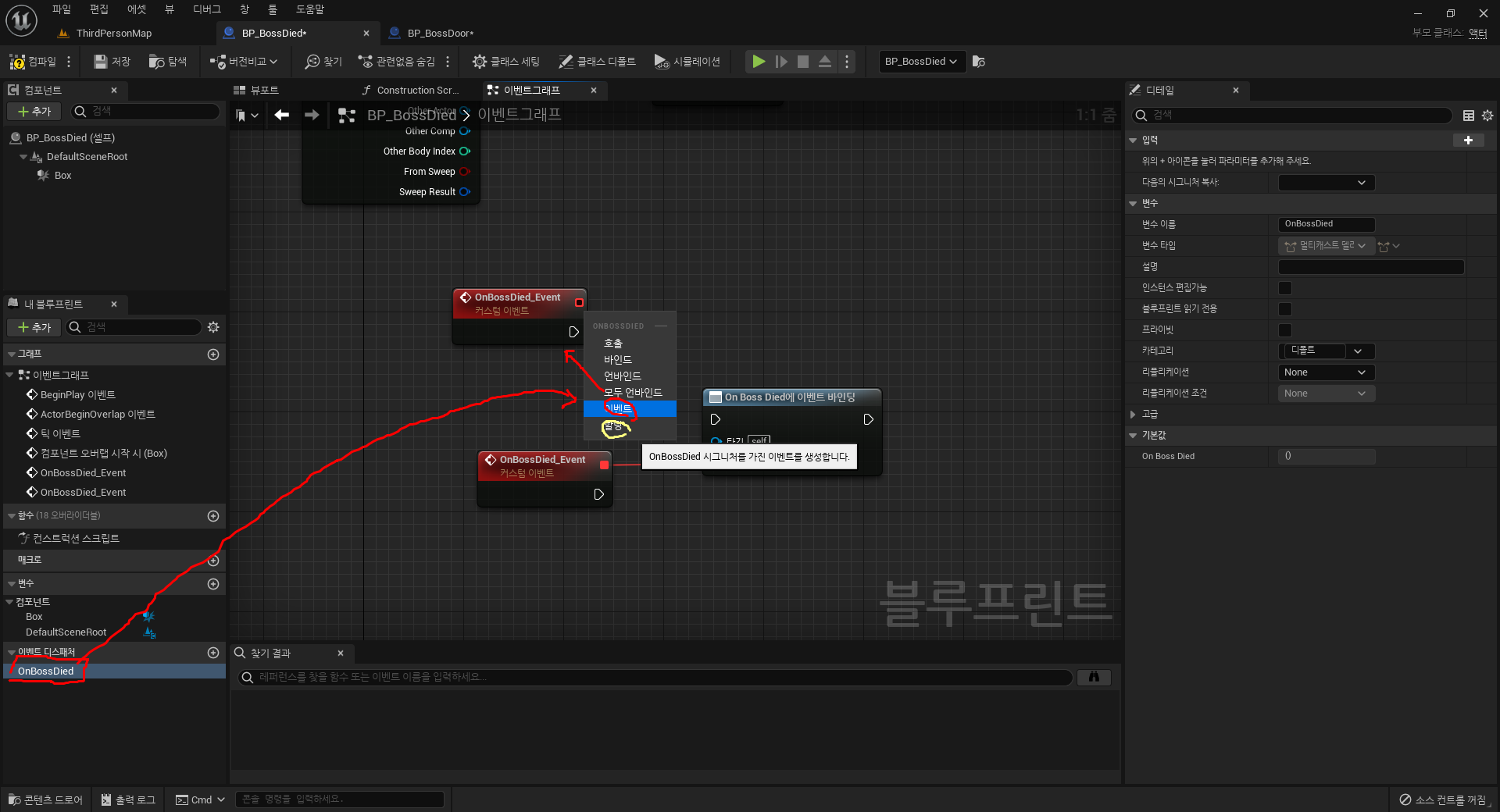The height and width of the screenshot is (812, 1500).
Task: Switch to the ThirdPersonMap tab
Action: [x=113, y=34]
